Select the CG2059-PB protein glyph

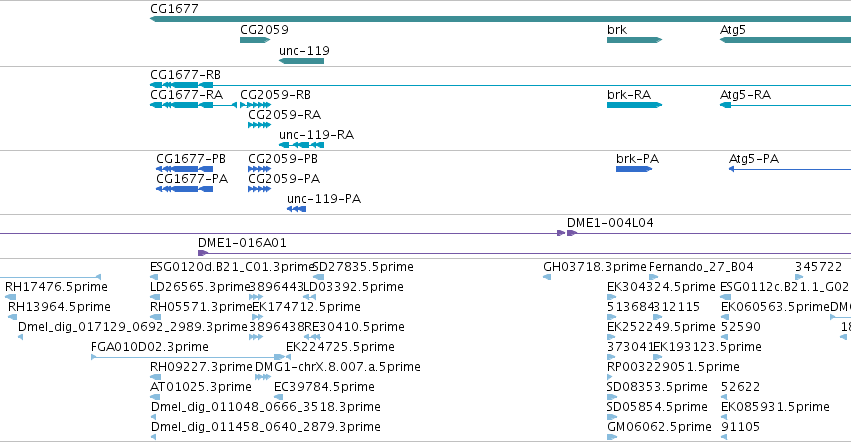259,169
